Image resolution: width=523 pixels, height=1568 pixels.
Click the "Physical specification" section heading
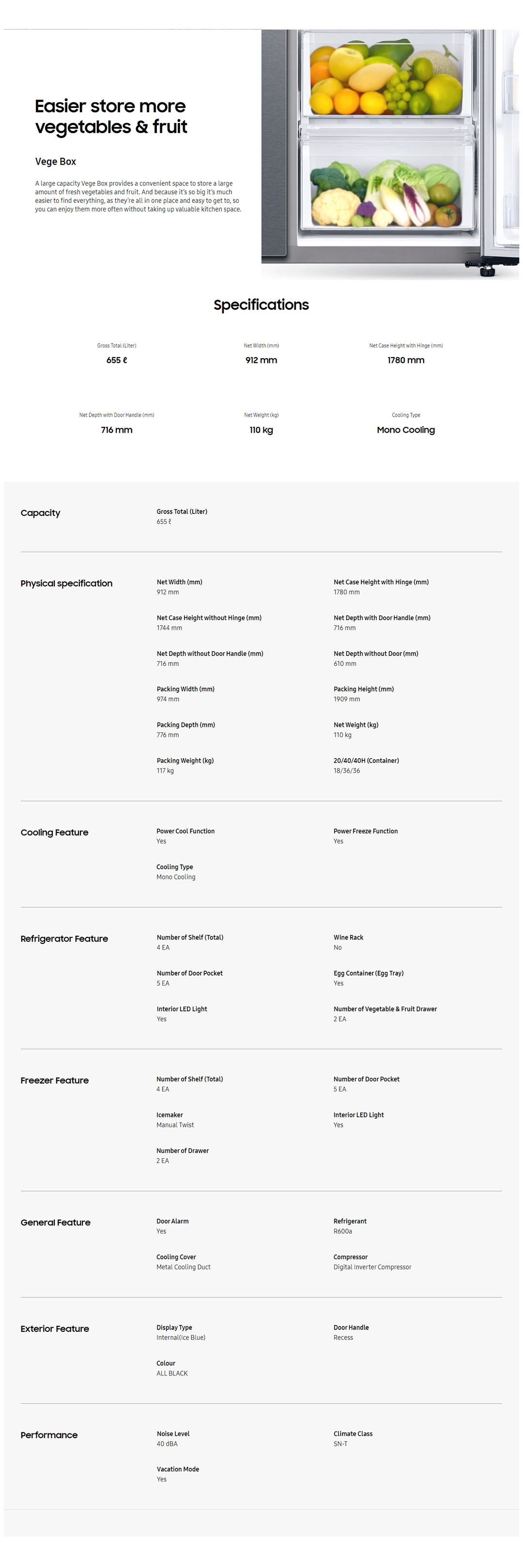click(x=66, y=583)
